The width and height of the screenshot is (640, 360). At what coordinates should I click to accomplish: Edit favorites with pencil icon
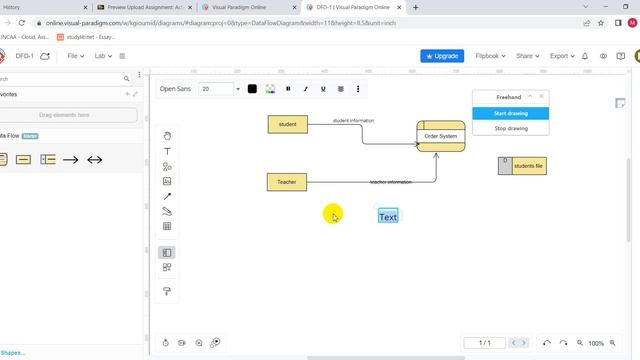click(x=136, y=94)
